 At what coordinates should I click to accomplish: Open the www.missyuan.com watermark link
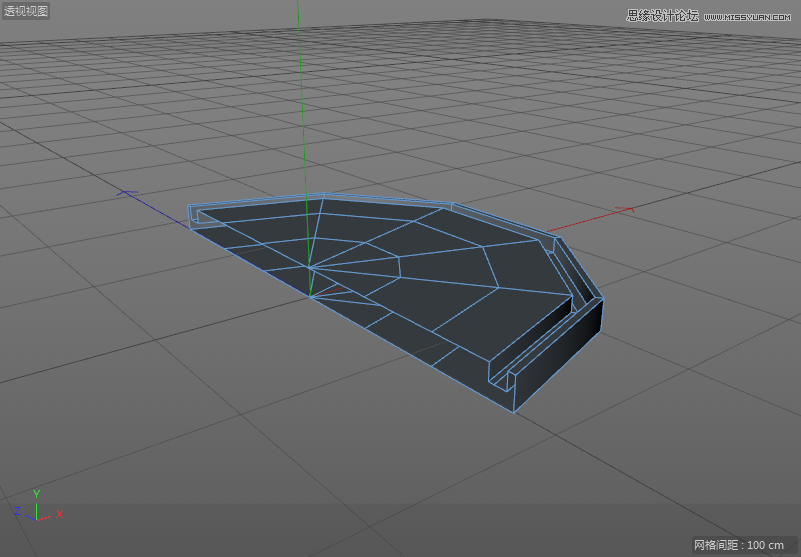pos(750,16)
